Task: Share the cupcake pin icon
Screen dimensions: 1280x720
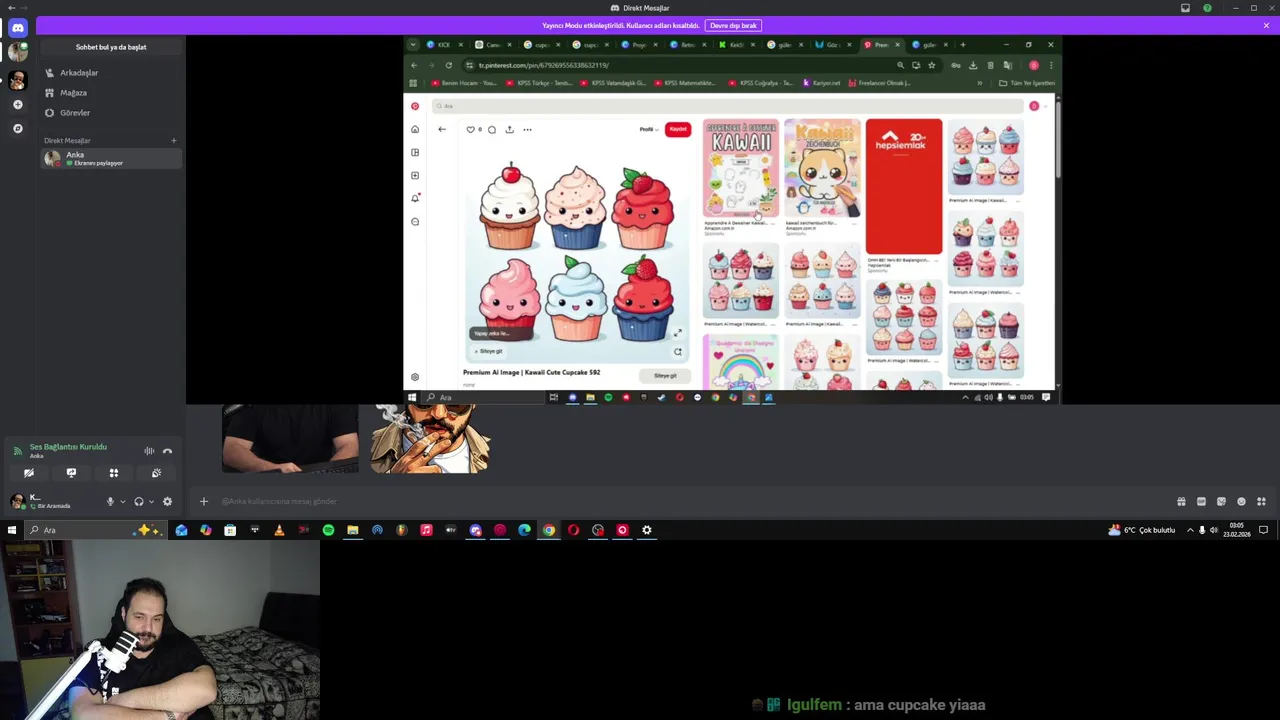Action: click(509, 129)
